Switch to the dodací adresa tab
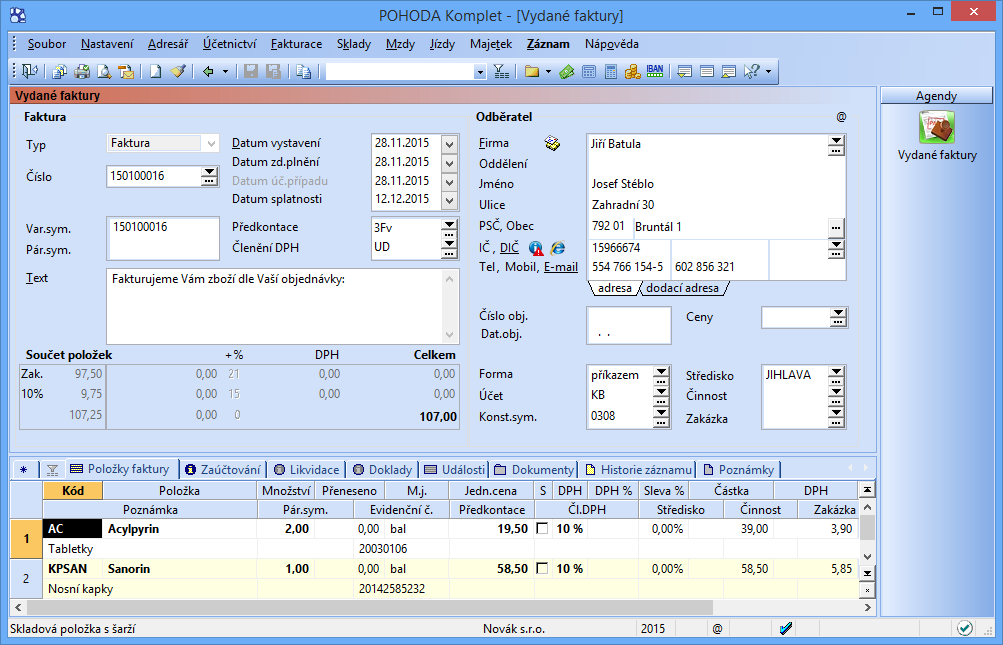Screen dimensions: 1003x645 [683, 288]
